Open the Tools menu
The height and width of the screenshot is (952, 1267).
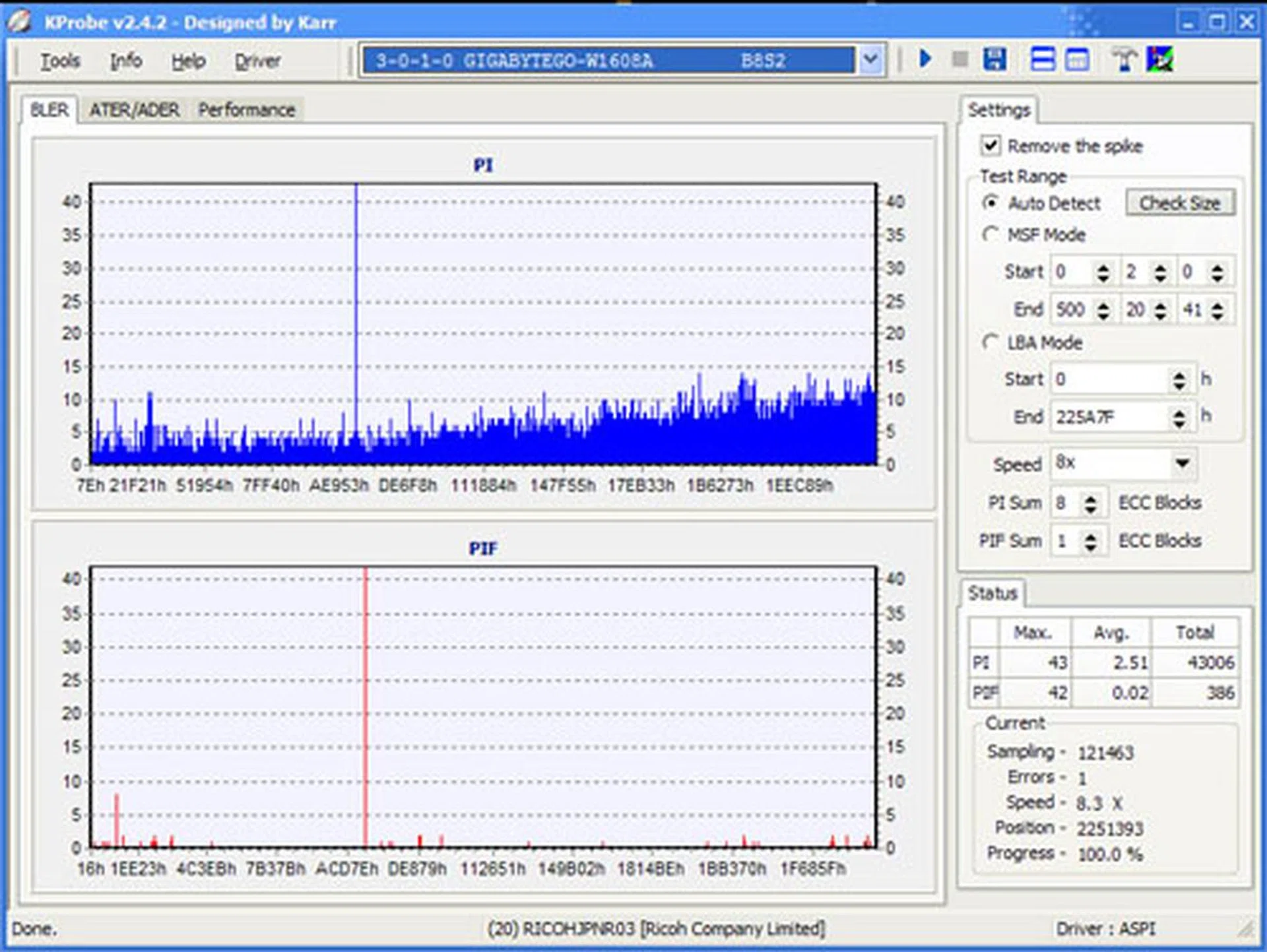point(60,61)
